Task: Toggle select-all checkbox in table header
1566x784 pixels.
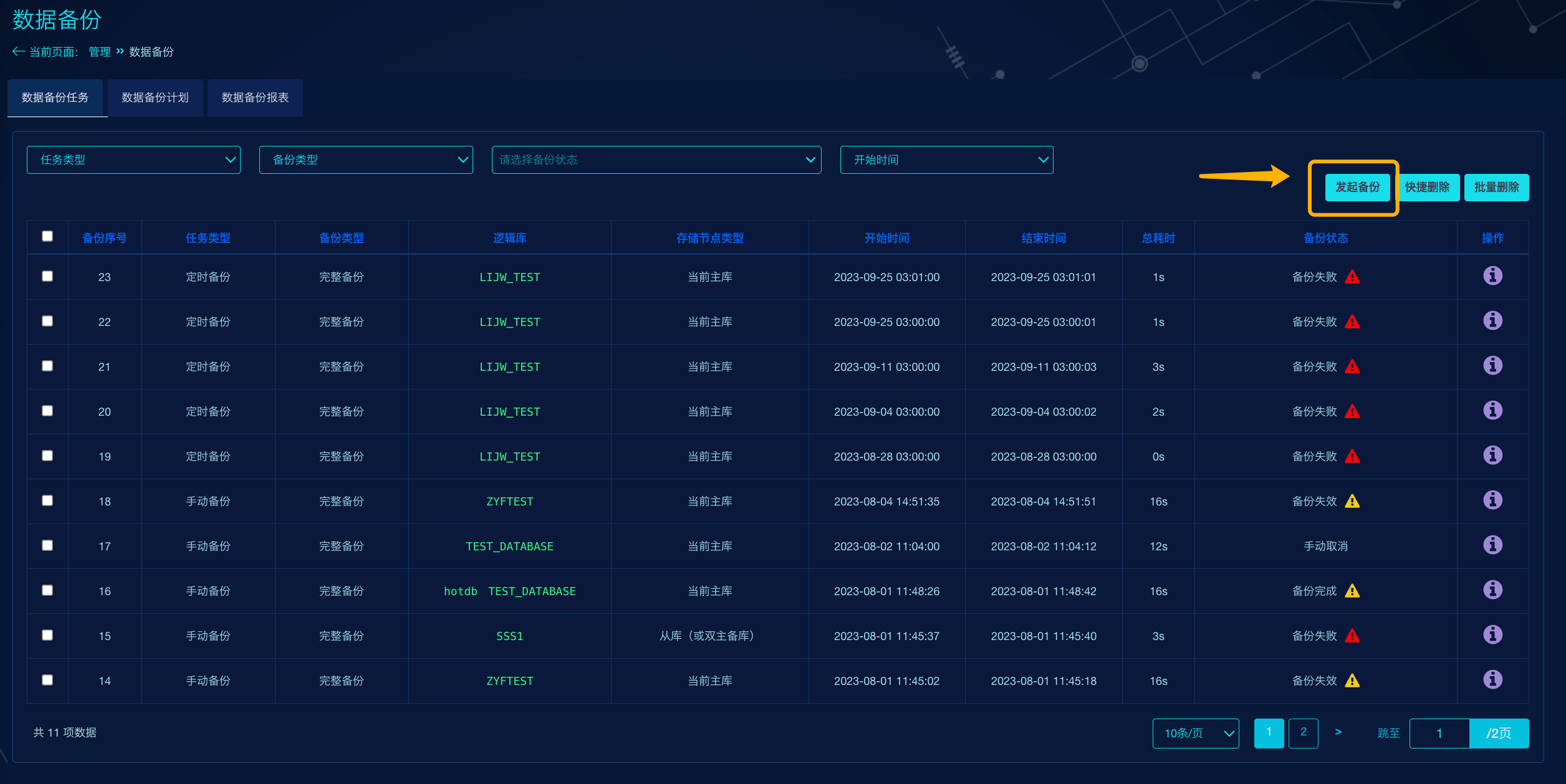Action: (47, 236)
